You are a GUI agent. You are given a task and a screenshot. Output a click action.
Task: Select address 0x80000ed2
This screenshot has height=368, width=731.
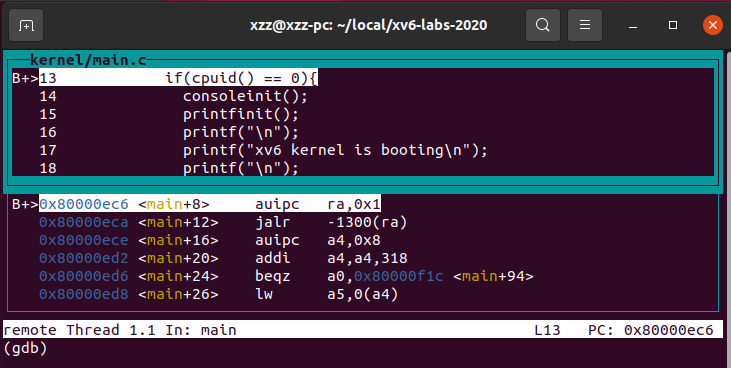pyautogui.click(x=83, y=258)
